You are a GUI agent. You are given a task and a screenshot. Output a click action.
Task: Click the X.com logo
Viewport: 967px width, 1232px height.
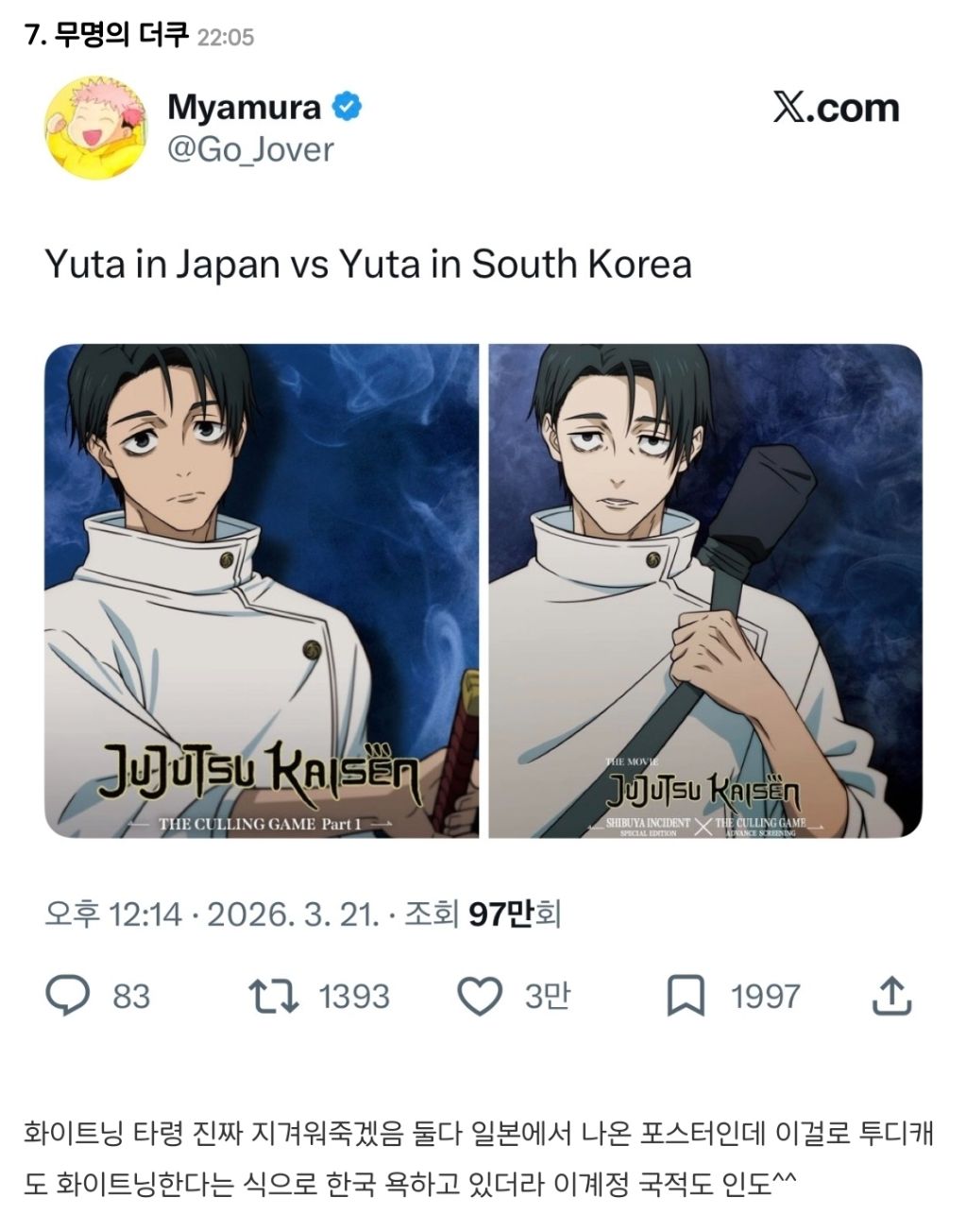point(836,108)
